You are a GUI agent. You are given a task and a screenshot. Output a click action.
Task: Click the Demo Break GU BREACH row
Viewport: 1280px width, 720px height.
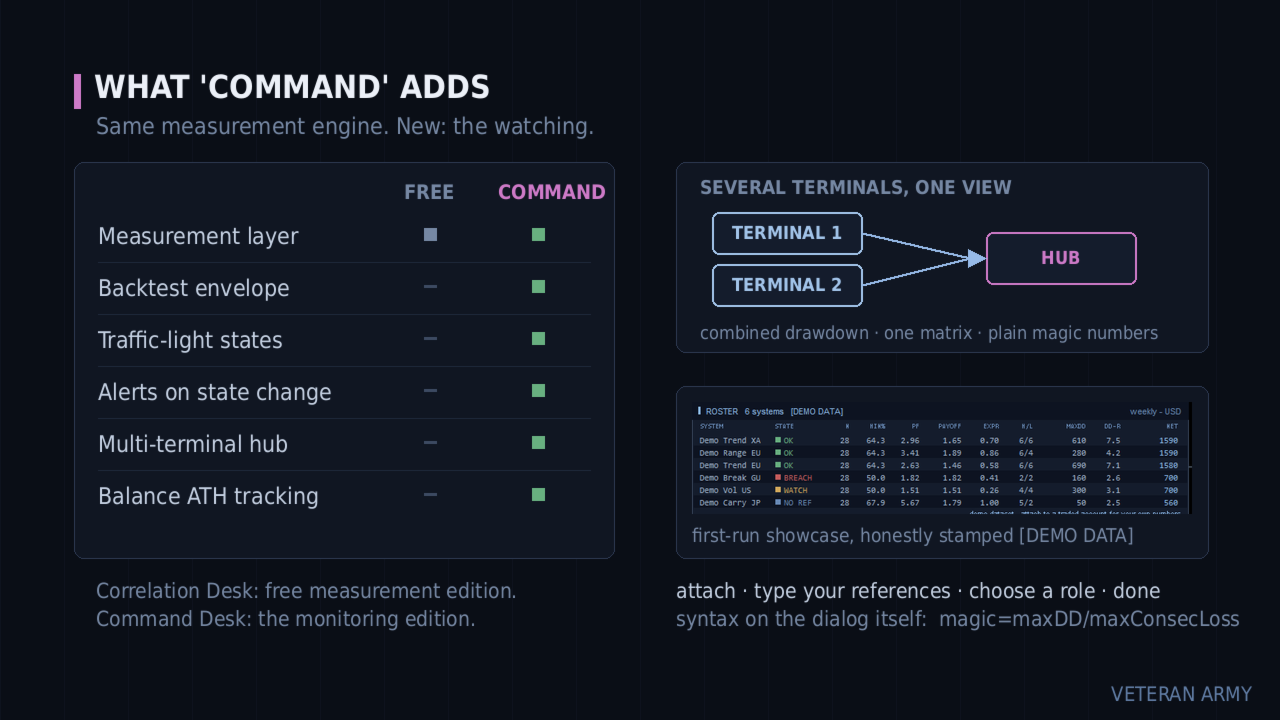coord(939,478)
